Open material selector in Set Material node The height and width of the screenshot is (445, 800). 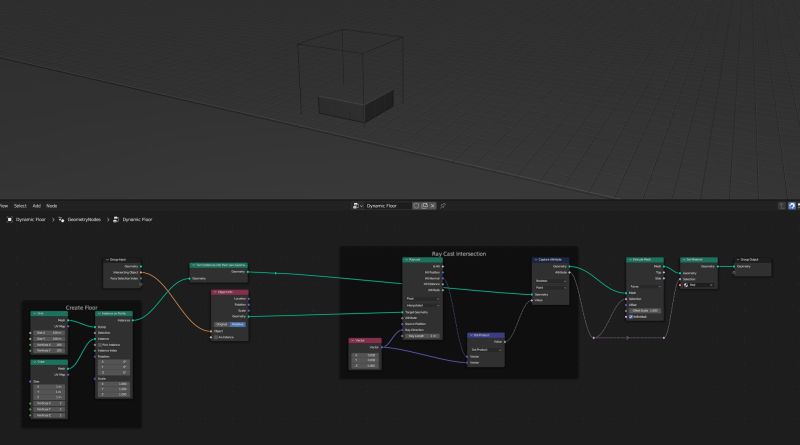pos(699,285)
